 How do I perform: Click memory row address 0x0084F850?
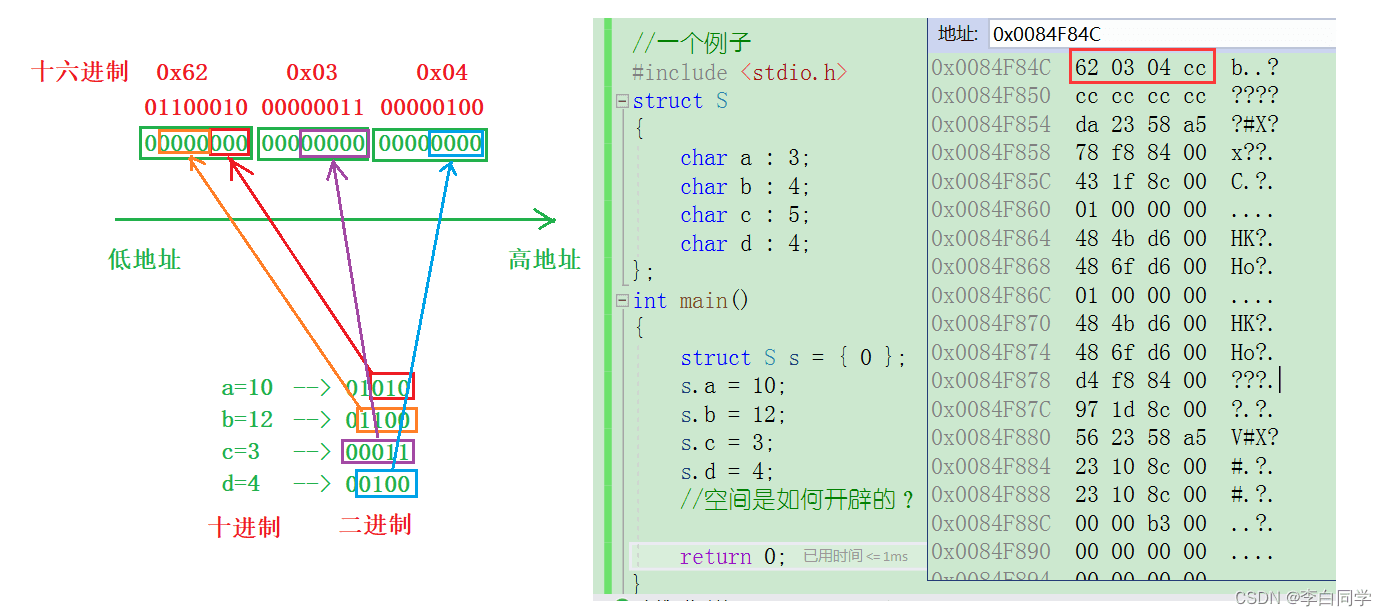coord(991,96)
